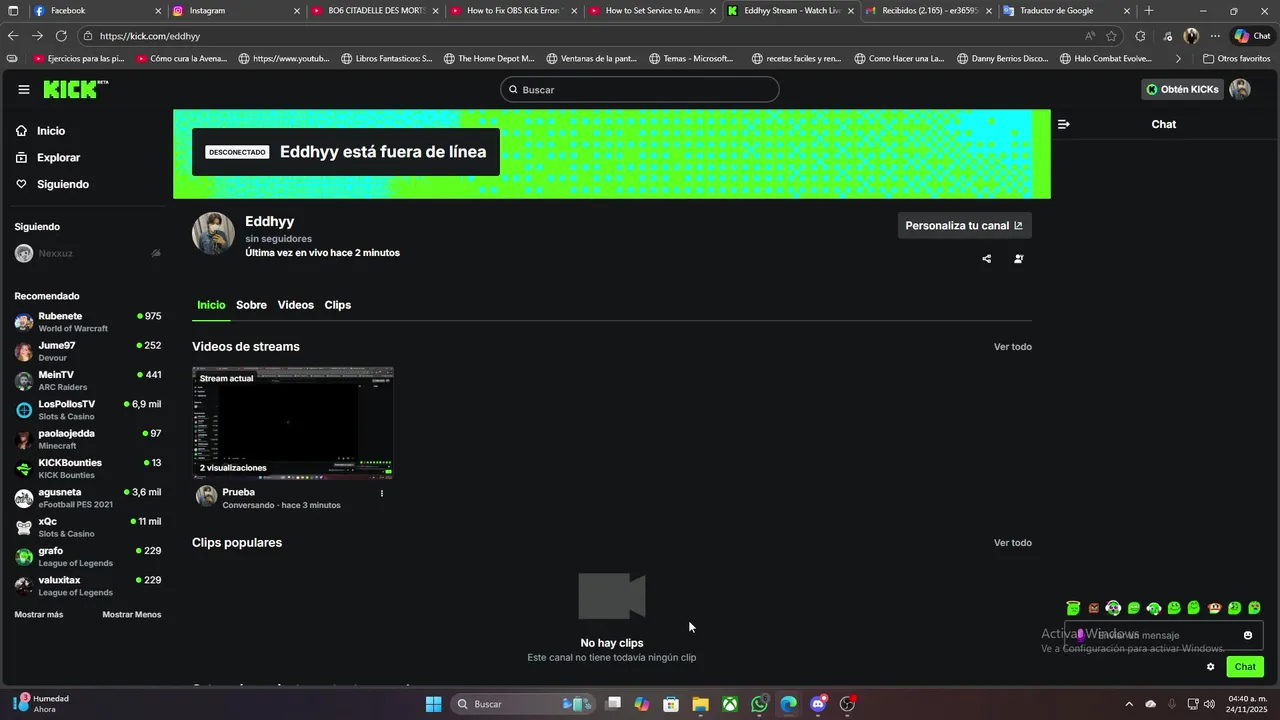Click Mostrar más in recommended list
Viewport: 1280px width, 720px height.
pos(39,615)
